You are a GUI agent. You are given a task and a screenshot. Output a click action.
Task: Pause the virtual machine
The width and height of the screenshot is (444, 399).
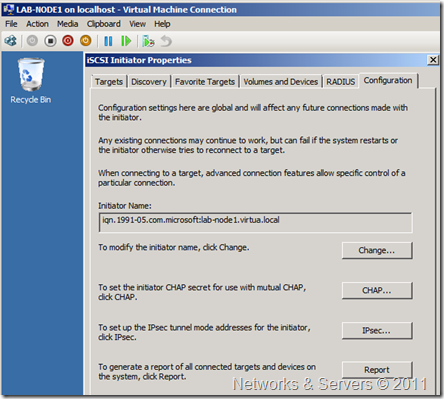pos(108,41)
